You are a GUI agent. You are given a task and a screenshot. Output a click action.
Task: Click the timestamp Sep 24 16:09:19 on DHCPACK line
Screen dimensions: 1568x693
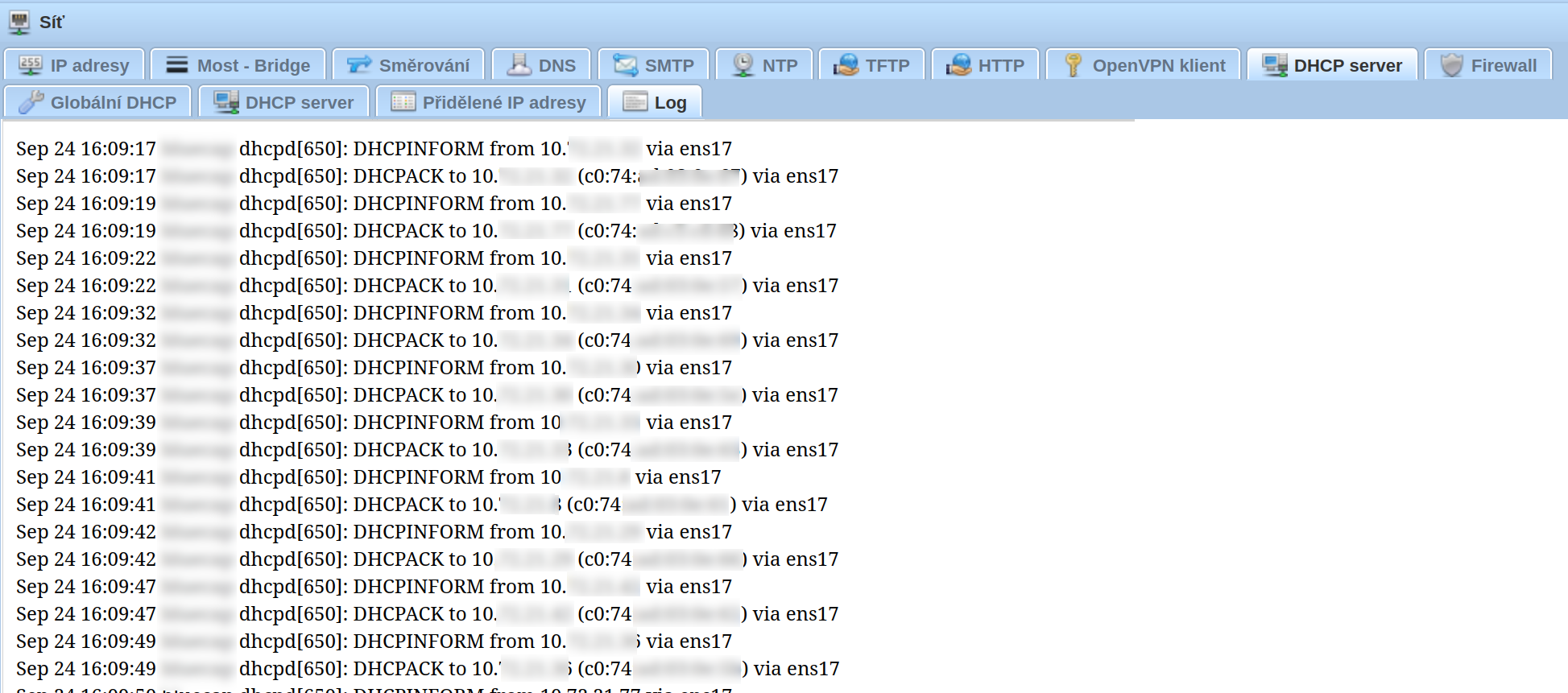click(86, 231)
